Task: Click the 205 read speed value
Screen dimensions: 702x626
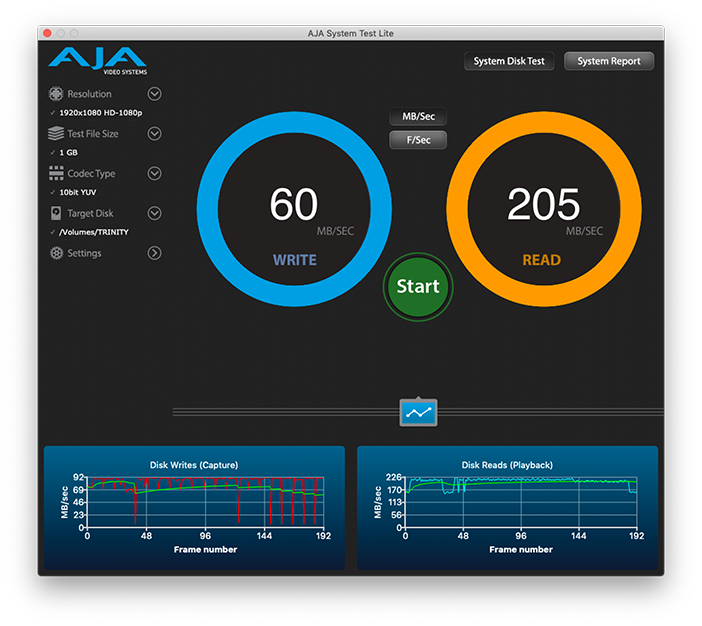Action: [544, 204]
